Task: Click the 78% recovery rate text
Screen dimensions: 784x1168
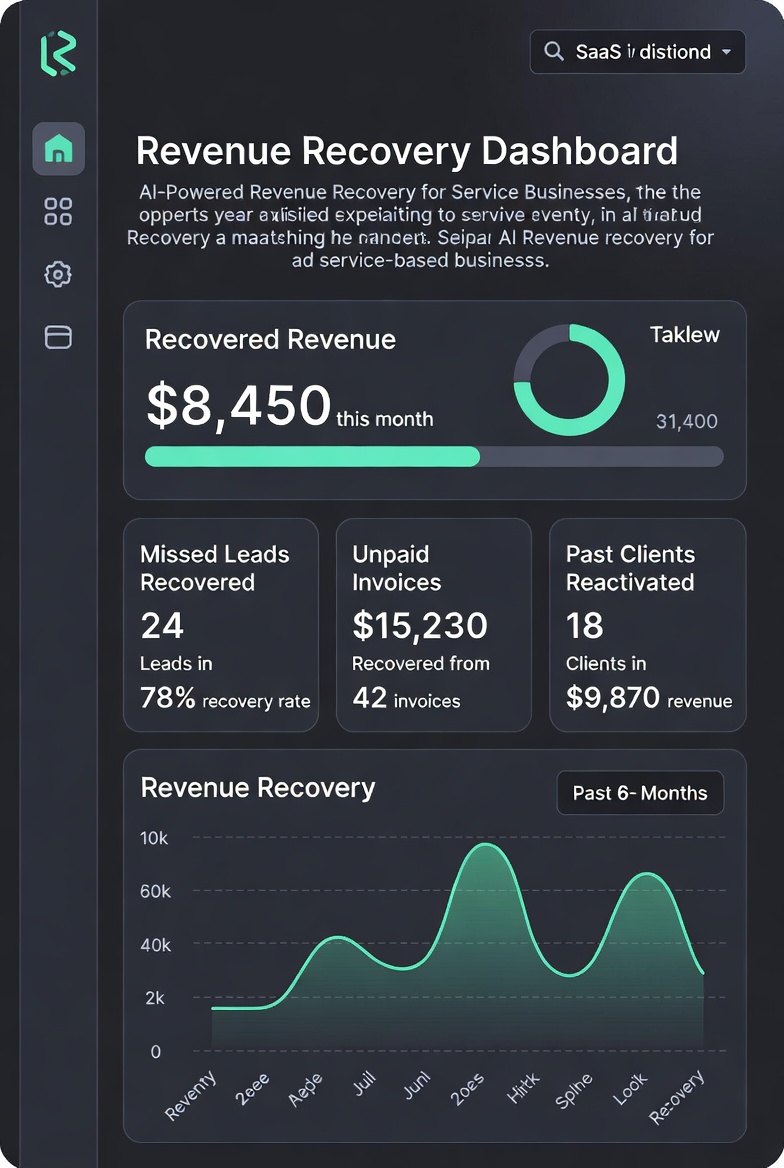Action: (x=225, y=699)
